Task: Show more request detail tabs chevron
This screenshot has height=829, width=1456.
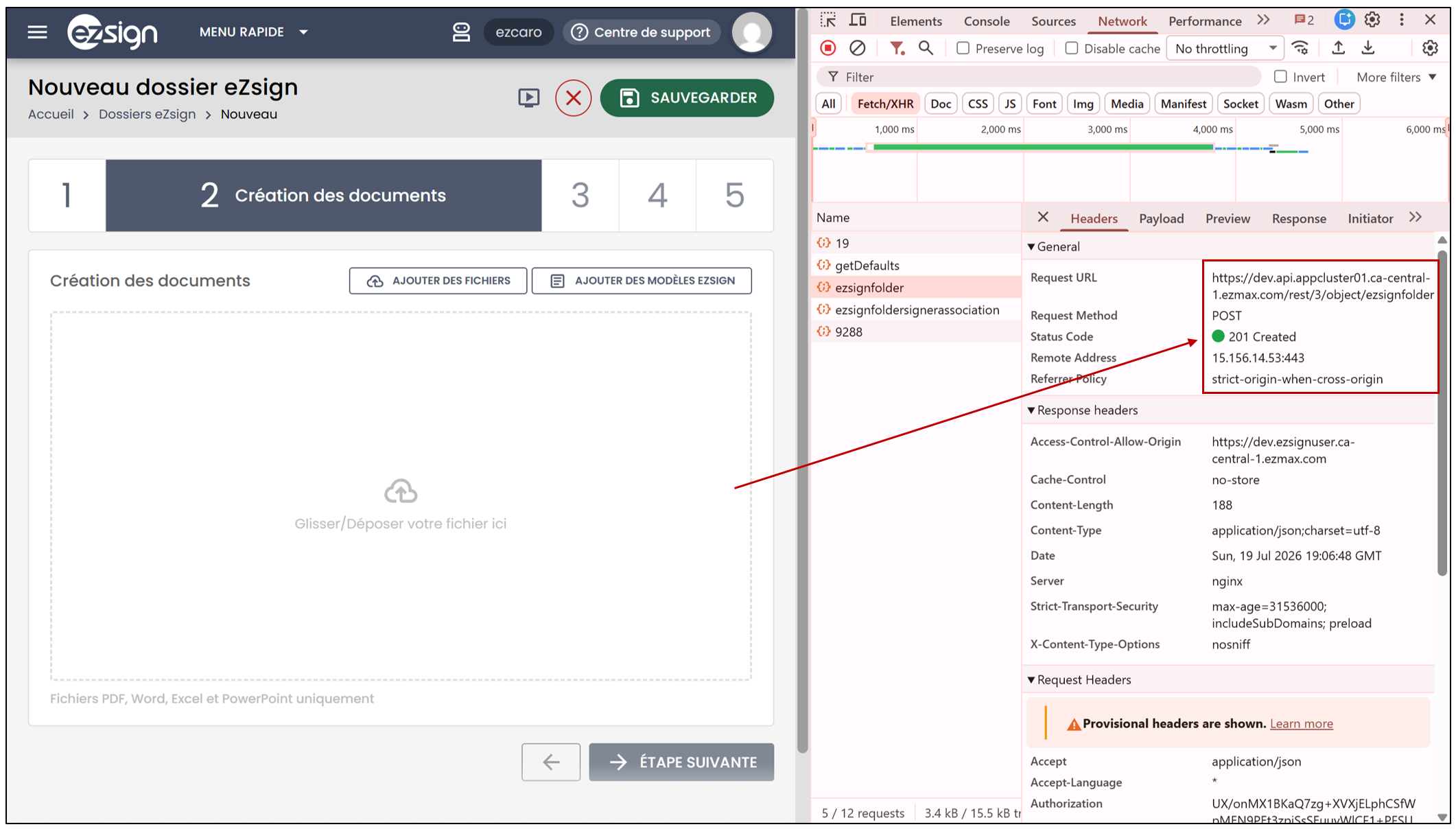Action: pyautogui.click(x=1415, y=218)
